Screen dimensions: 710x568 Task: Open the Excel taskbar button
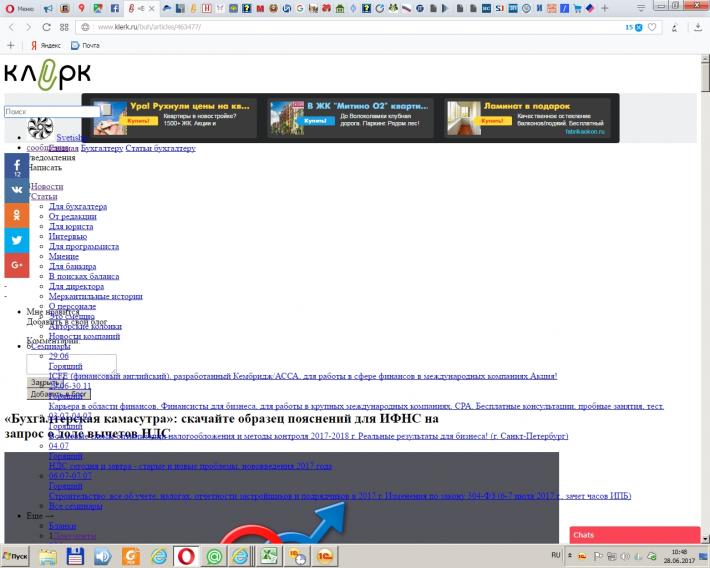coord(270,556)
